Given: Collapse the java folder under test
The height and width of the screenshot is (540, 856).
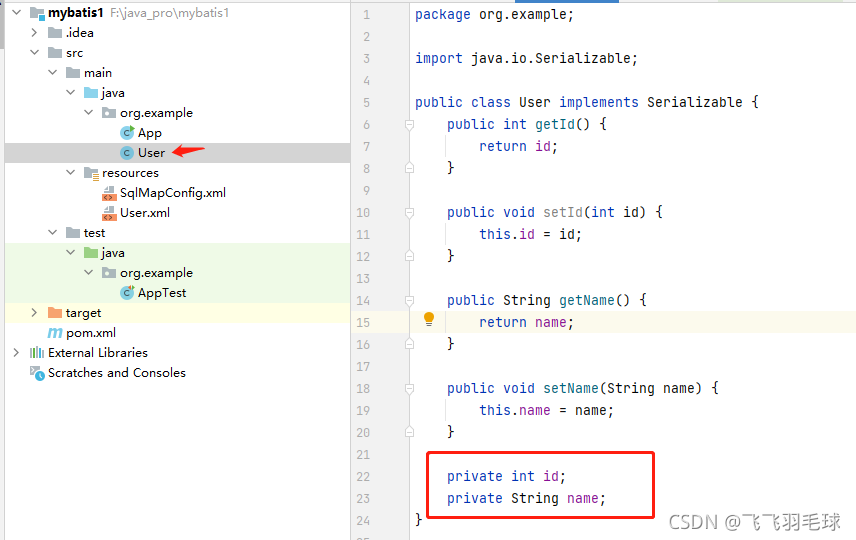Looking at the screenshot, I should [x=70, y=252].
